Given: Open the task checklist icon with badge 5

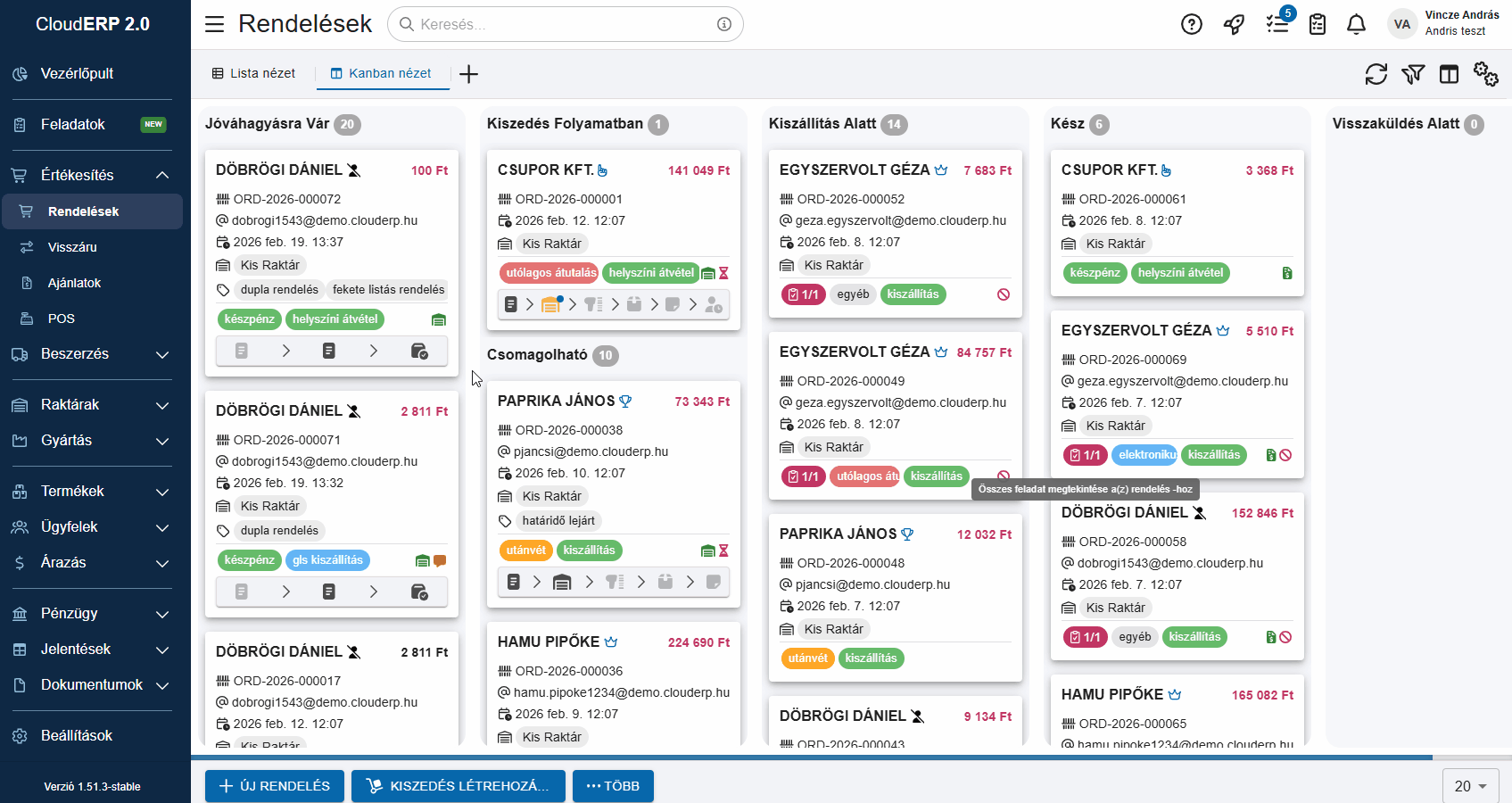Looking at the screenshot, I should coord(1277,24).
